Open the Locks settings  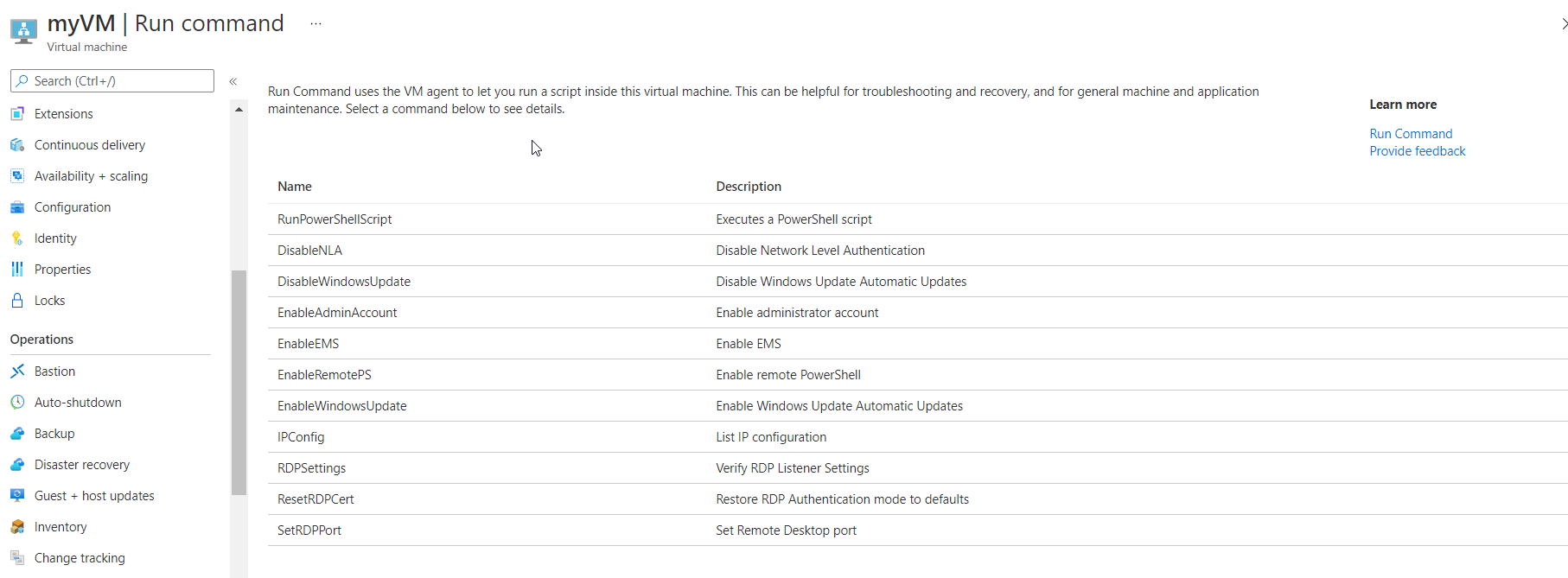(49, 300)
